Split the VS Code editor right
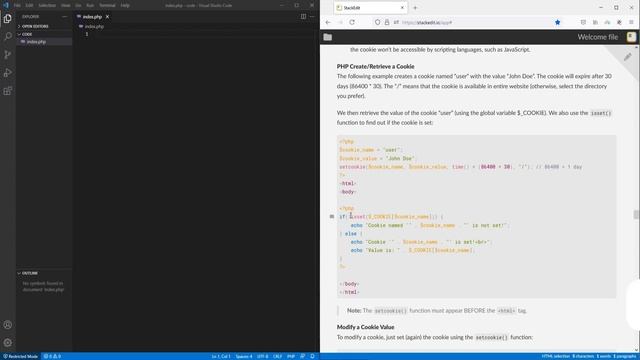Image resolution: width=640 pixels, height=360 pixels. click(x=303, y=17)
